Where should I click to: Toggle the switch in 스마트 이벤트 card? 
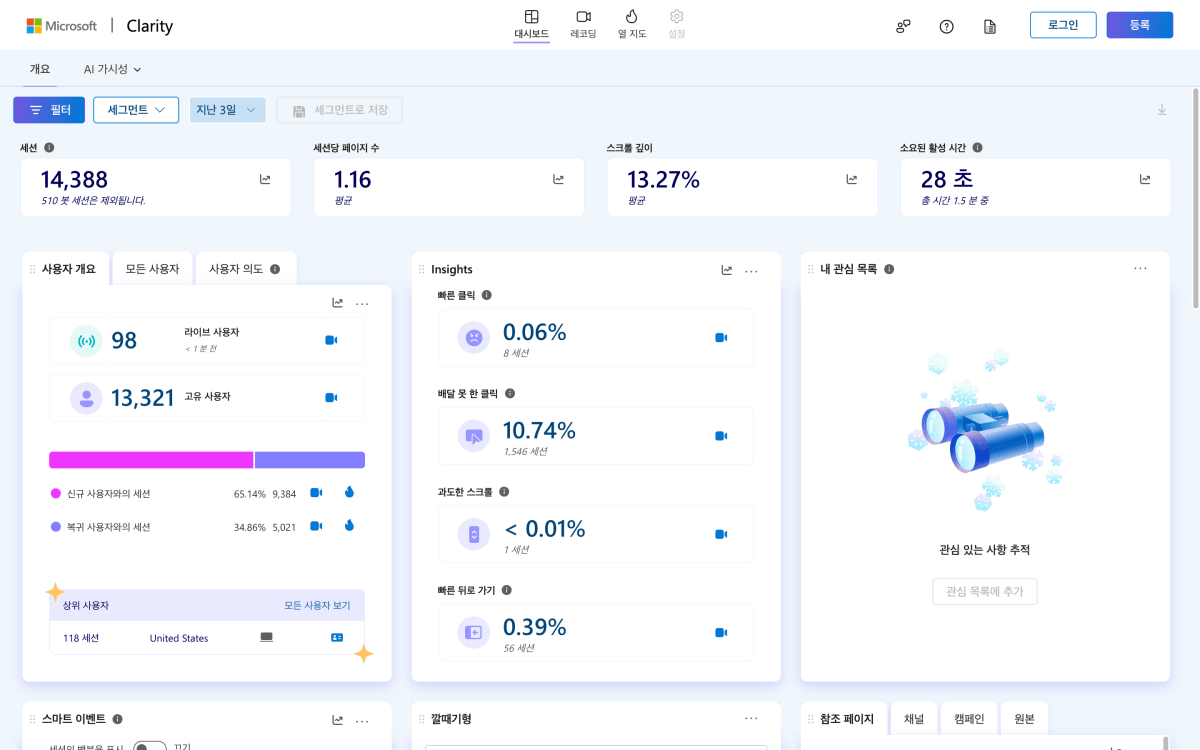149,746
